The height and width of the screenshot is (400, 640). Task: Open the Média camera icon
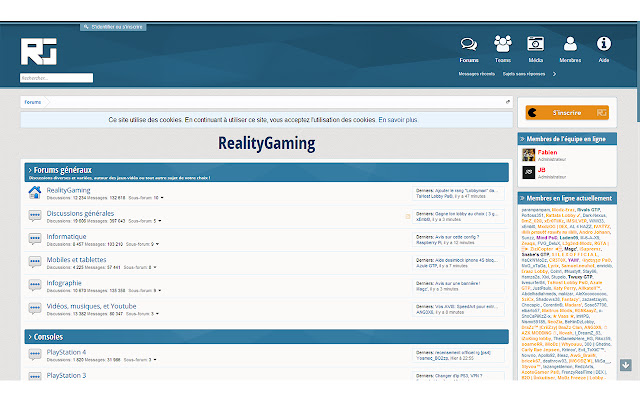coord(536,44)
